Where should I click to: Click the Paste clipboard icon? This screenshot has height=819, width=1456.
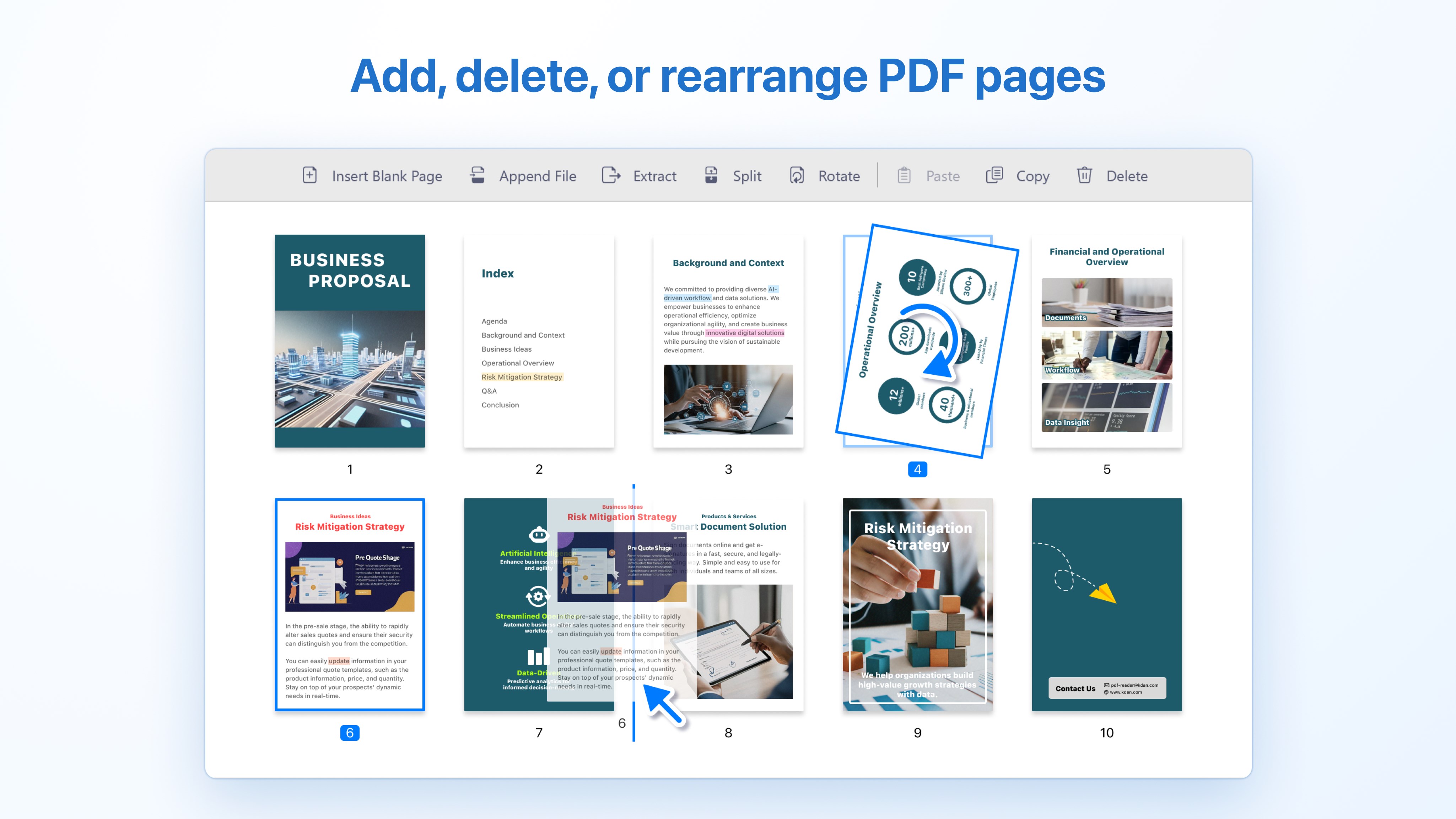(904, 176)
